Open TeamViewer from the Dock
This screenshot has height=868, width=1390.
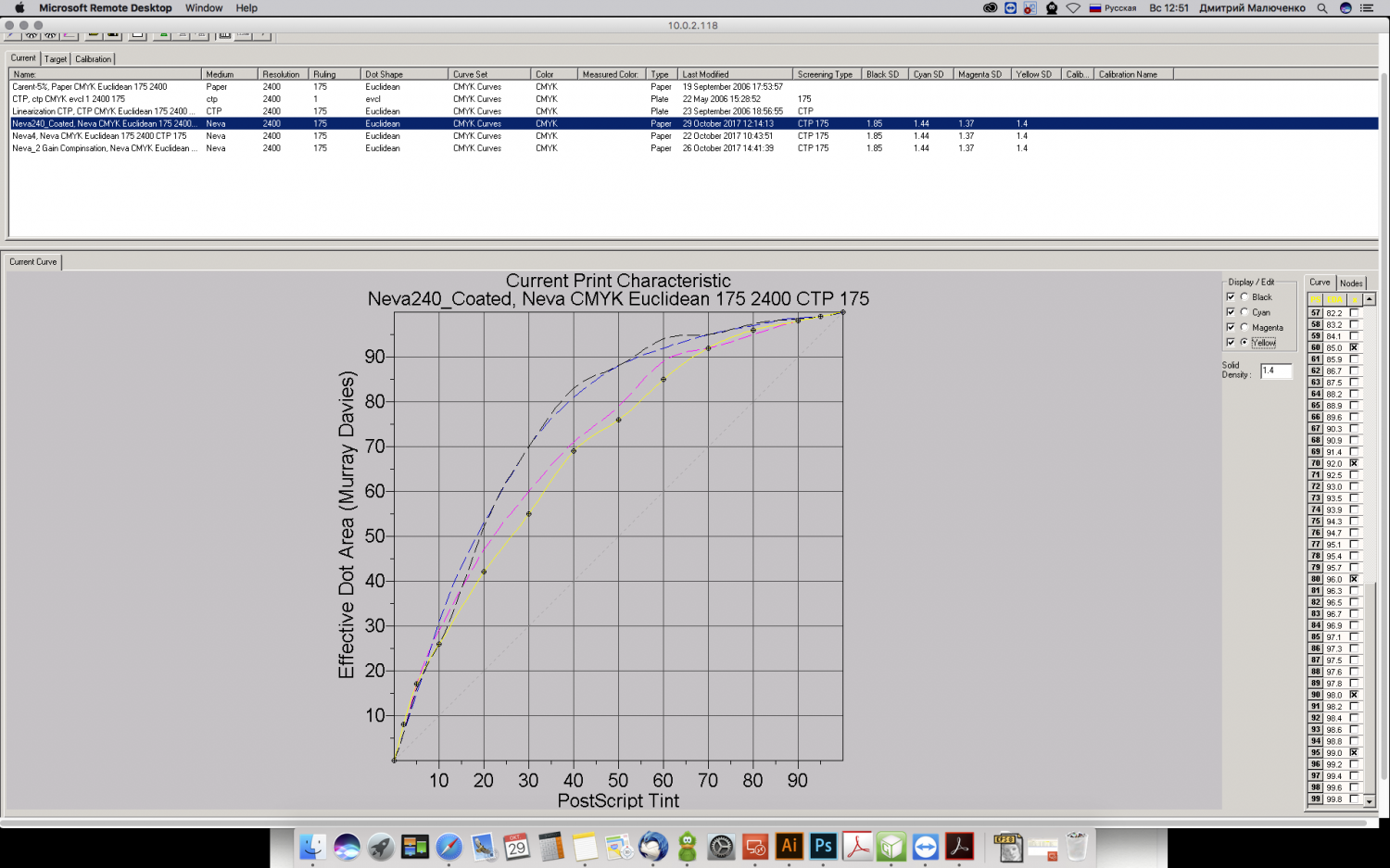click(925, 846)
